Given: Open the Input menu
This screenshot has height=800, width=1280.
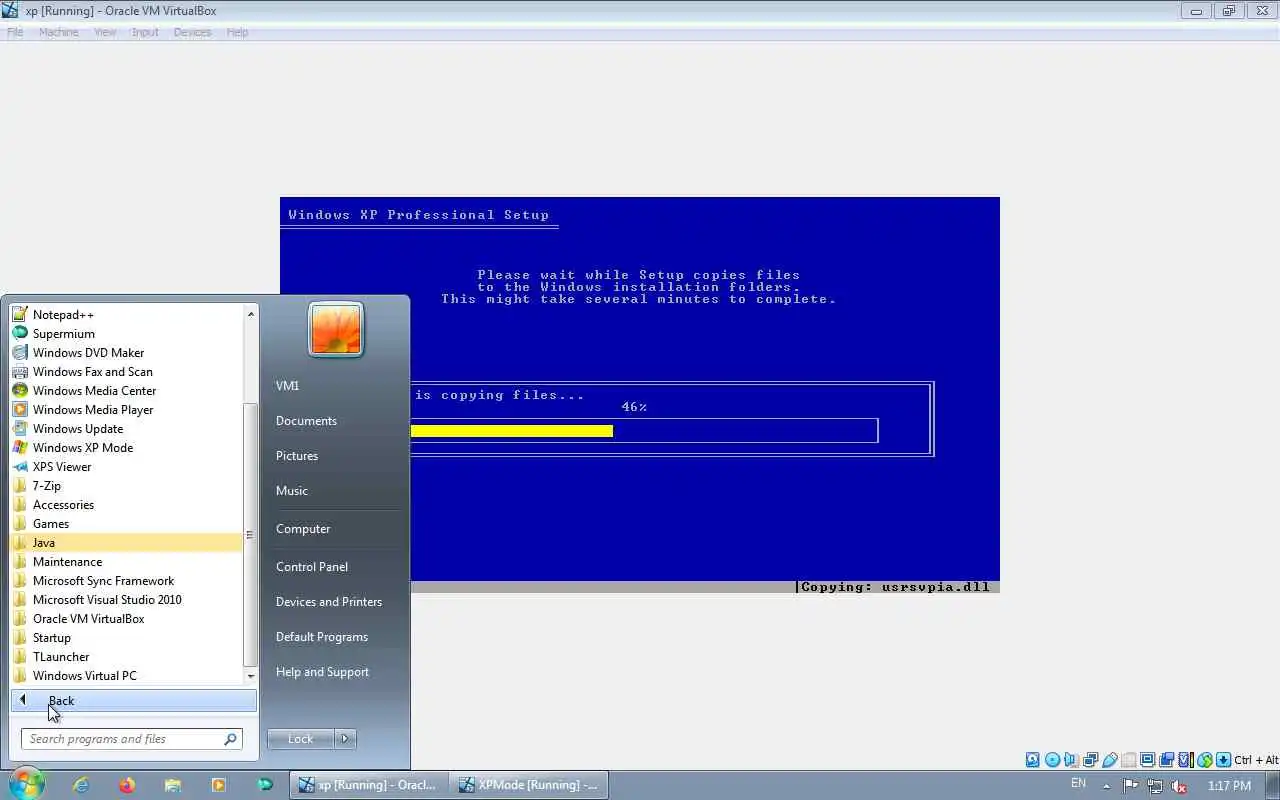Looking at the screenshot, I should coord(145,32).
